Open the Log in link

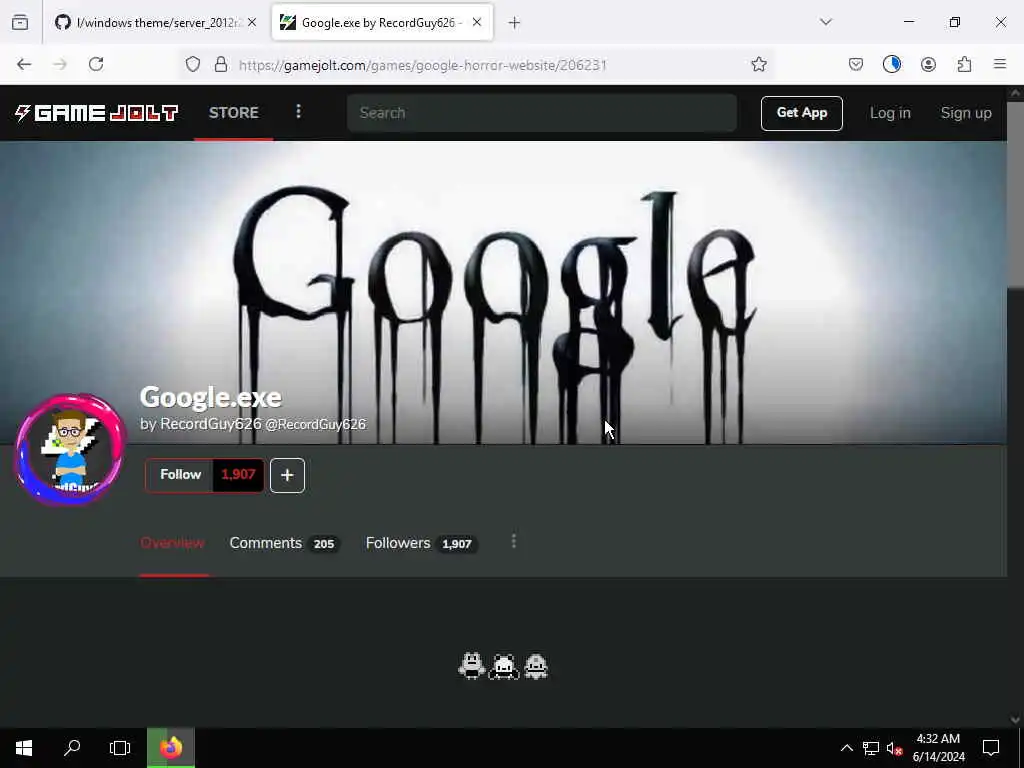point(890,113)
